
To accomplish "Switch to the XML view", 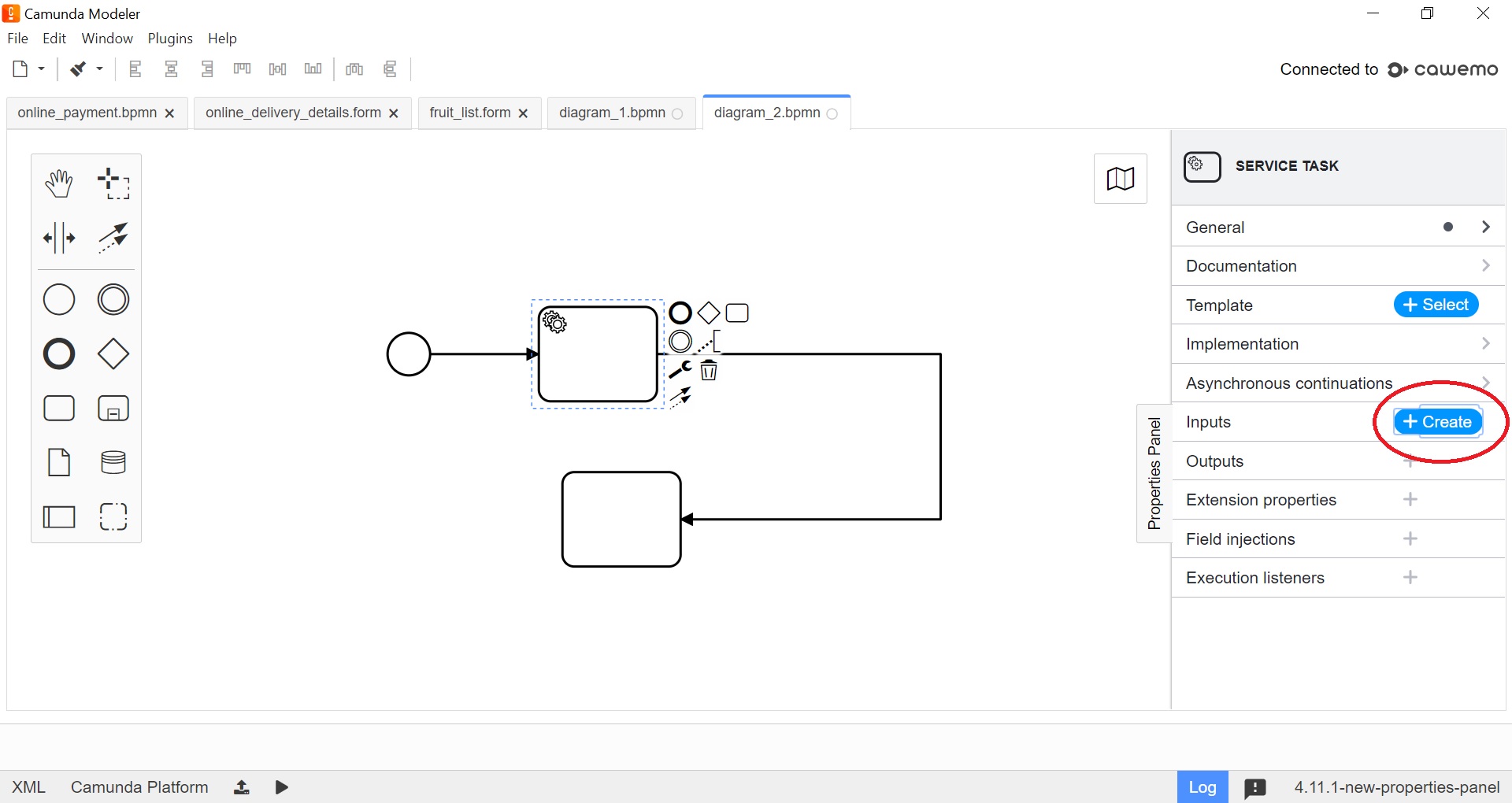I will pos(28,786).
